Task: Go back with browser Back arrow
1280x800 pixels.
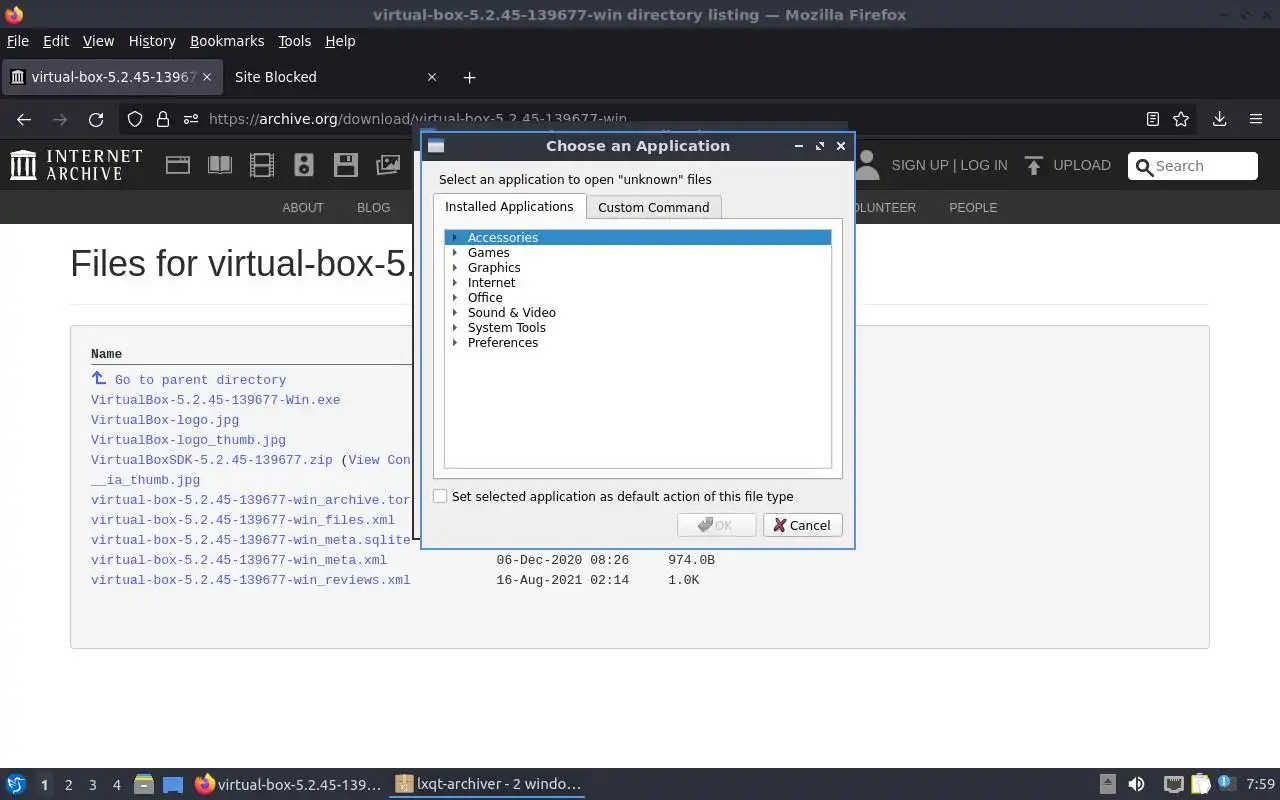Action: click(x=24, y=119)
